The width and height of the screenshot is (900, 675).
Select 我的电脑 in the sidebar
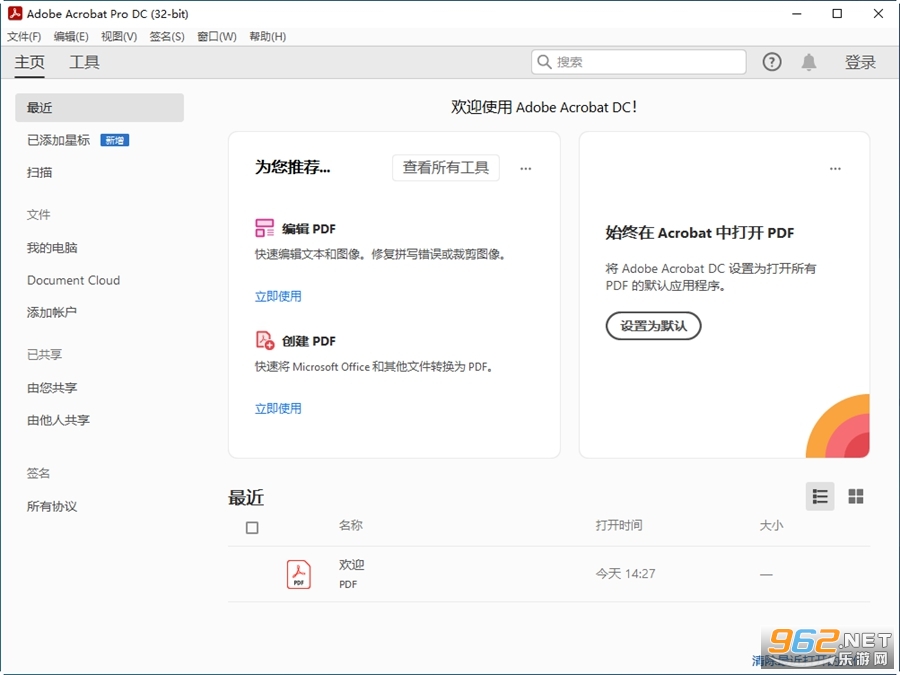(52, 247)
